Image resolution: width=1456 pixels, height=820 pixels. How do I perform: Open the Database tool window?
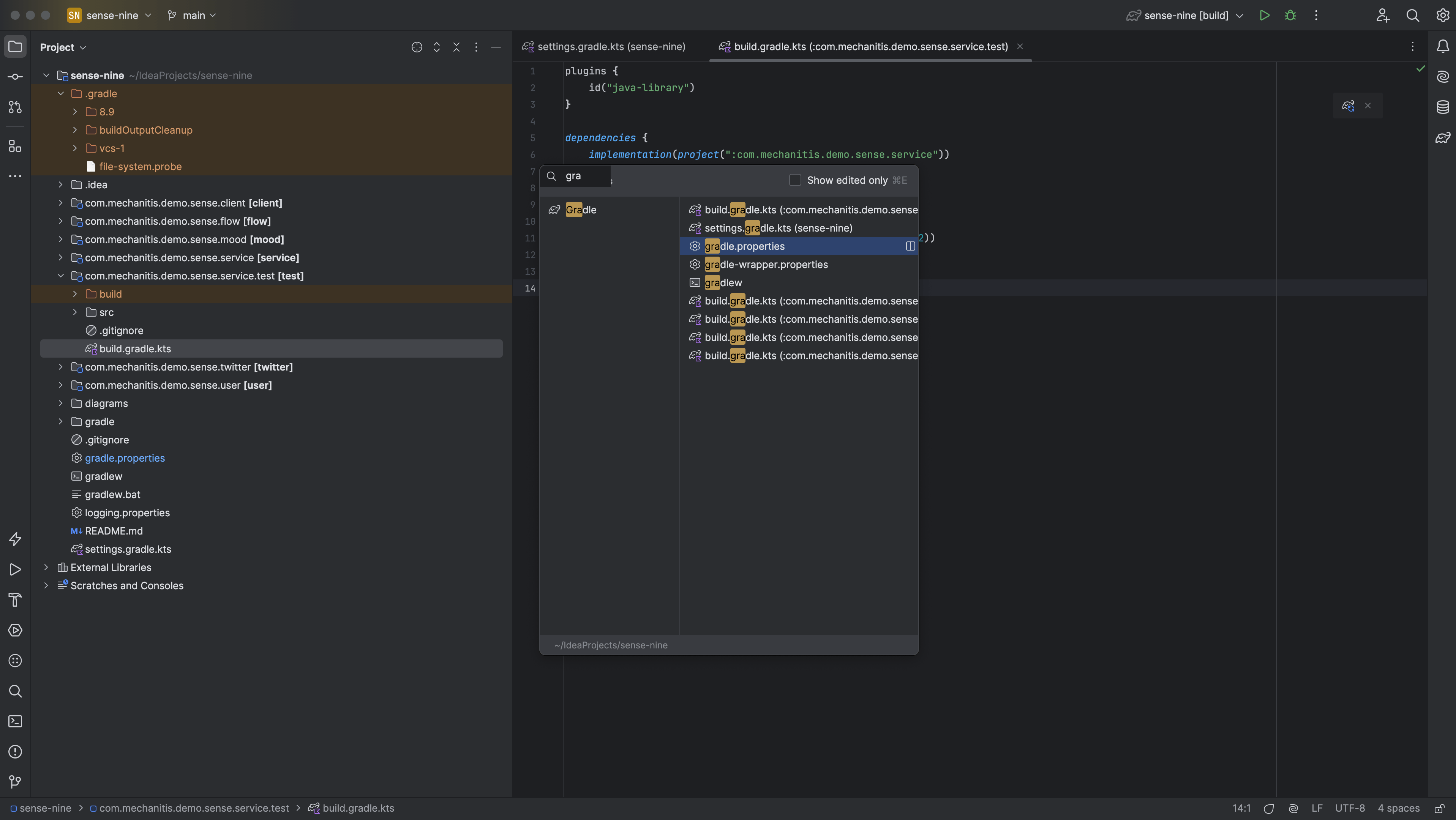coord(1442,107)
